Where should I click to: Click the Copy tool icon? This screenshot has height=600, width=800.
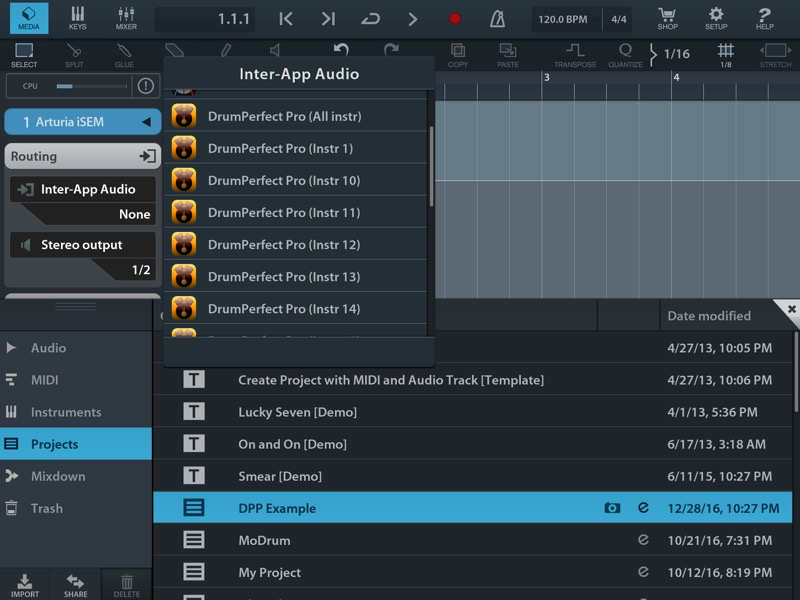coord(458,55)
